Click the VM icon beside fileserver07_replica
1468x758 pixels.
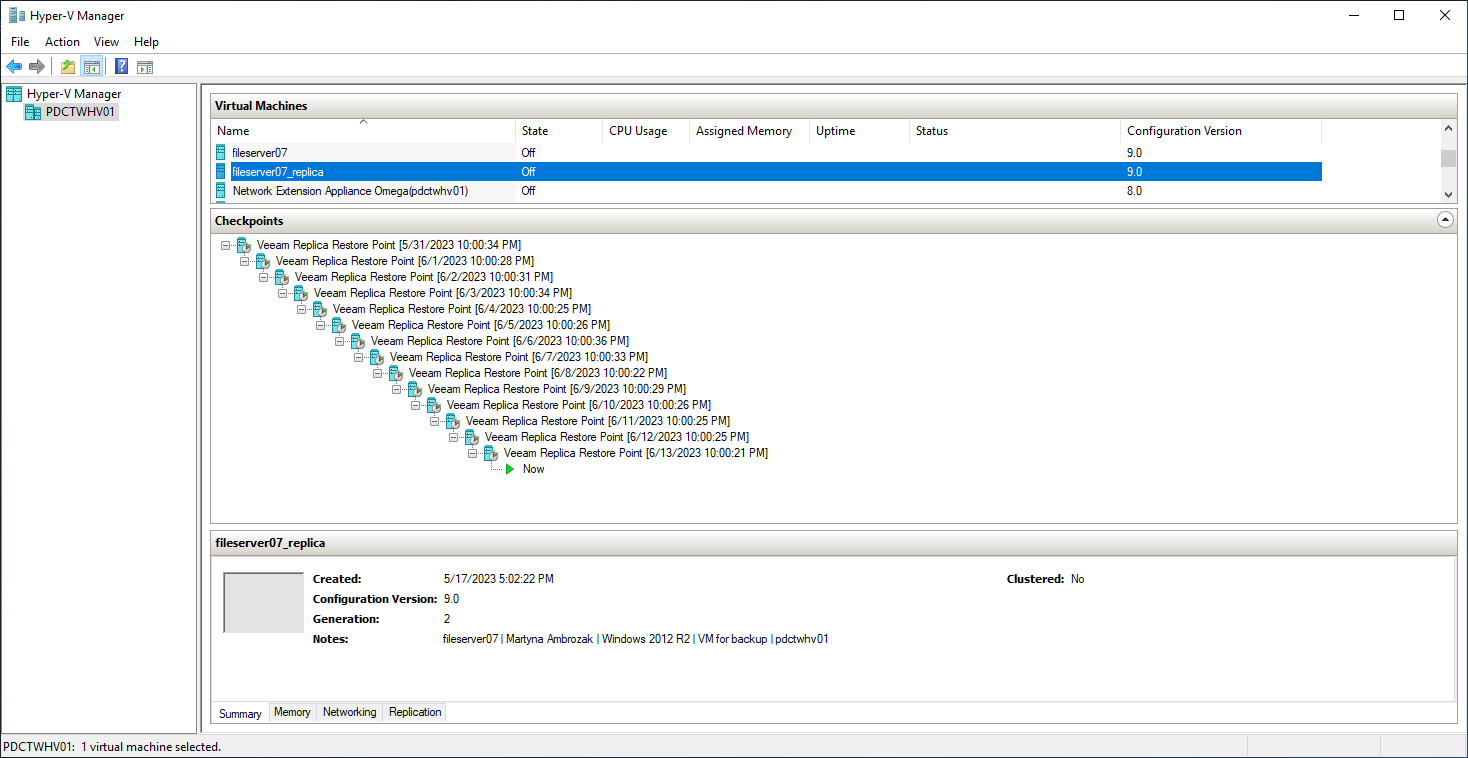(221, 172)
